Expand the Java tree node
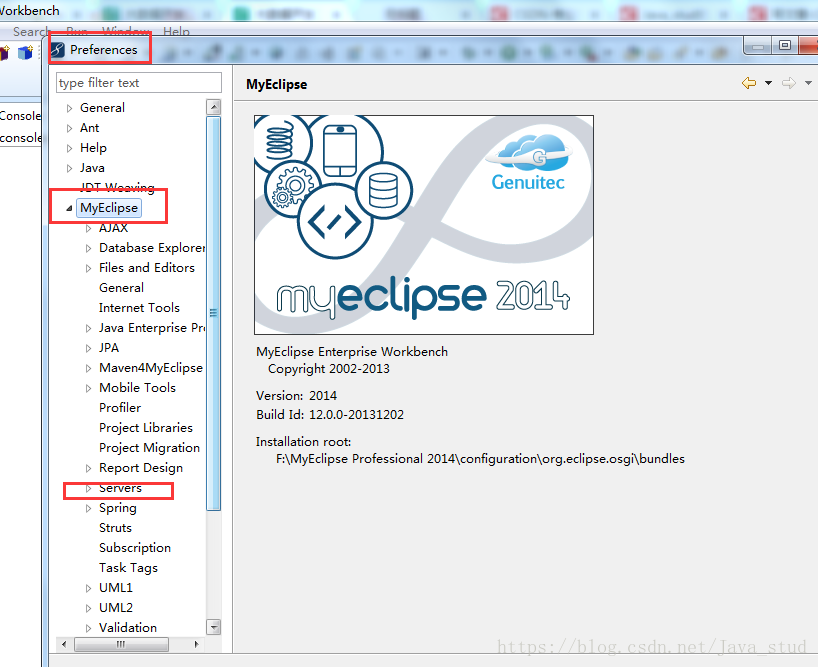The height and width of the screenshot is (667, 818). click(69, 168)
